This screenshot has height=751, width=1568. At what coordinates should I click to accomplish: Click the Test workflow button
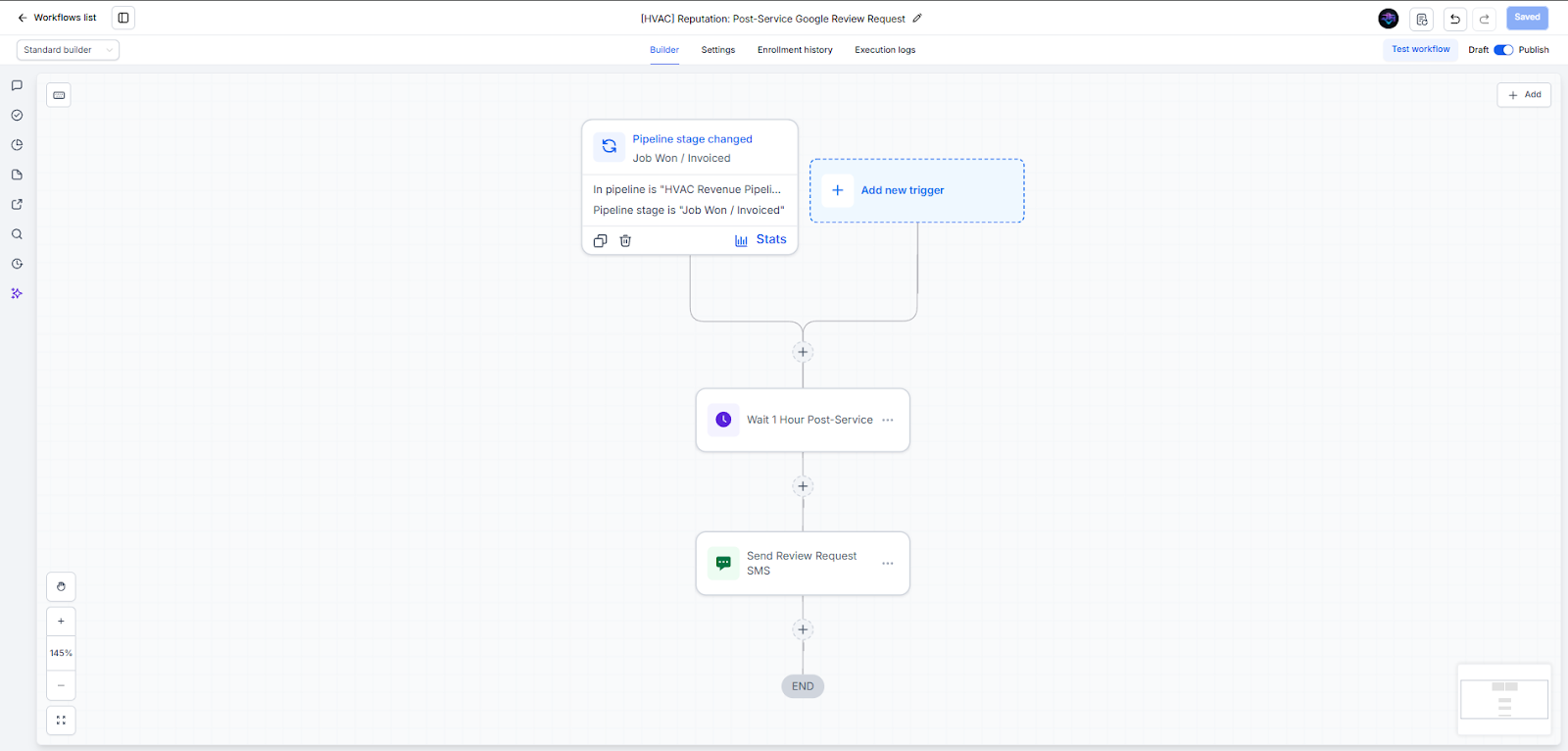tap(1421, 49)
